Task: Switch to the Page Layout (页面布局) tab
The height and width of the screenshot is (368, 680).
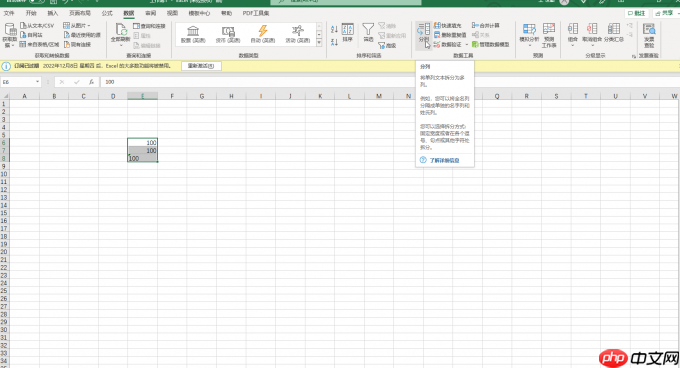Action: pos(80,13)
